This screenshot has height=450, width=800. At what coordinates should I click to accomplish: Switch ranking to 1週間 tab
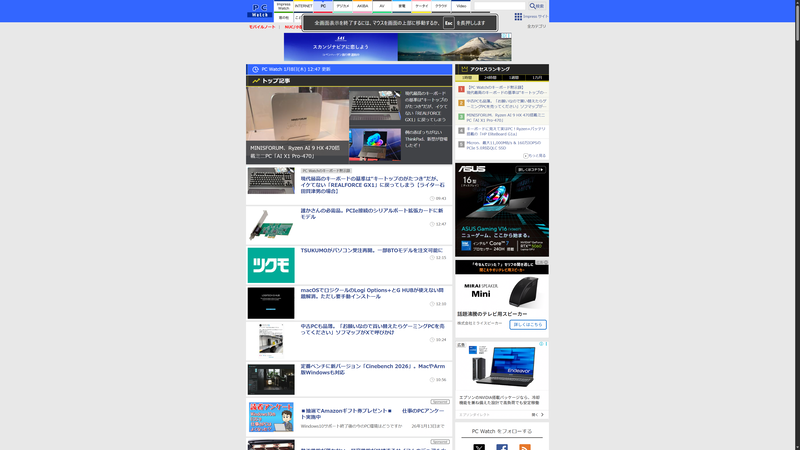click(514, 78)
